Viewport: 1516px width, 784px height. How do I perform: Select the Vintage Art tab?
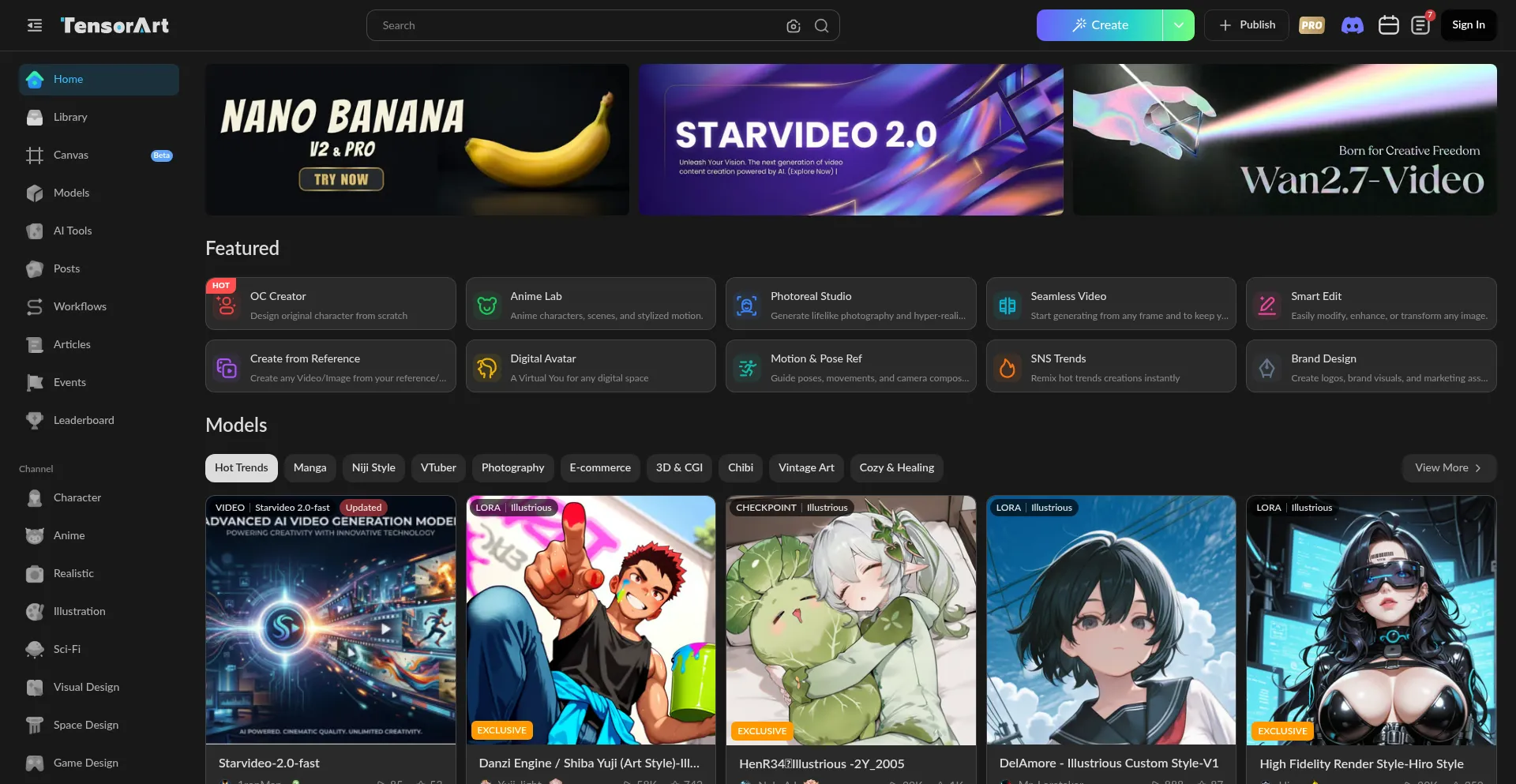(806, 468)
